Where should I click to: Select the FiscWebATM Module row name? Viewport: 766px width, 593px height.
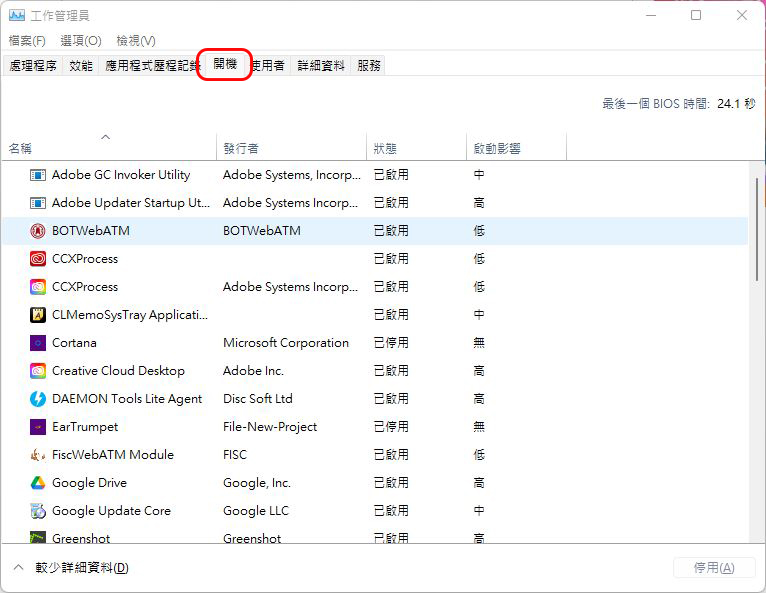(113, 455)
